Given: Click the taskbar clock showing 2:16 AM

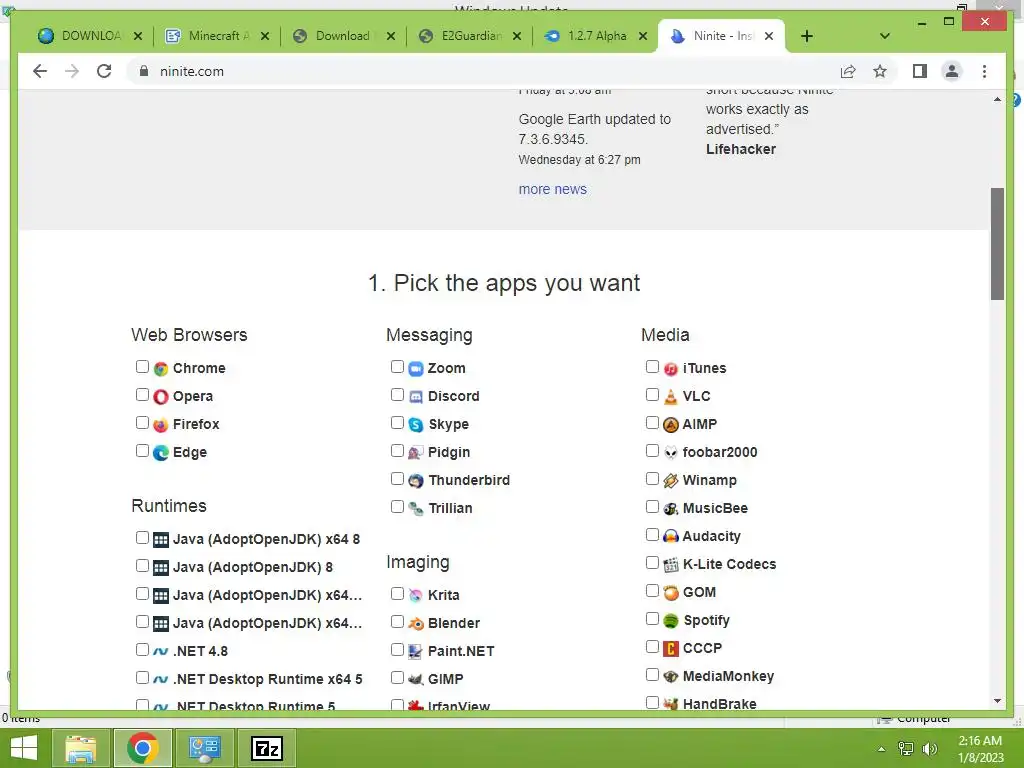Looking at the screenshot, I should pyautogui.click(x=980, y=749).
